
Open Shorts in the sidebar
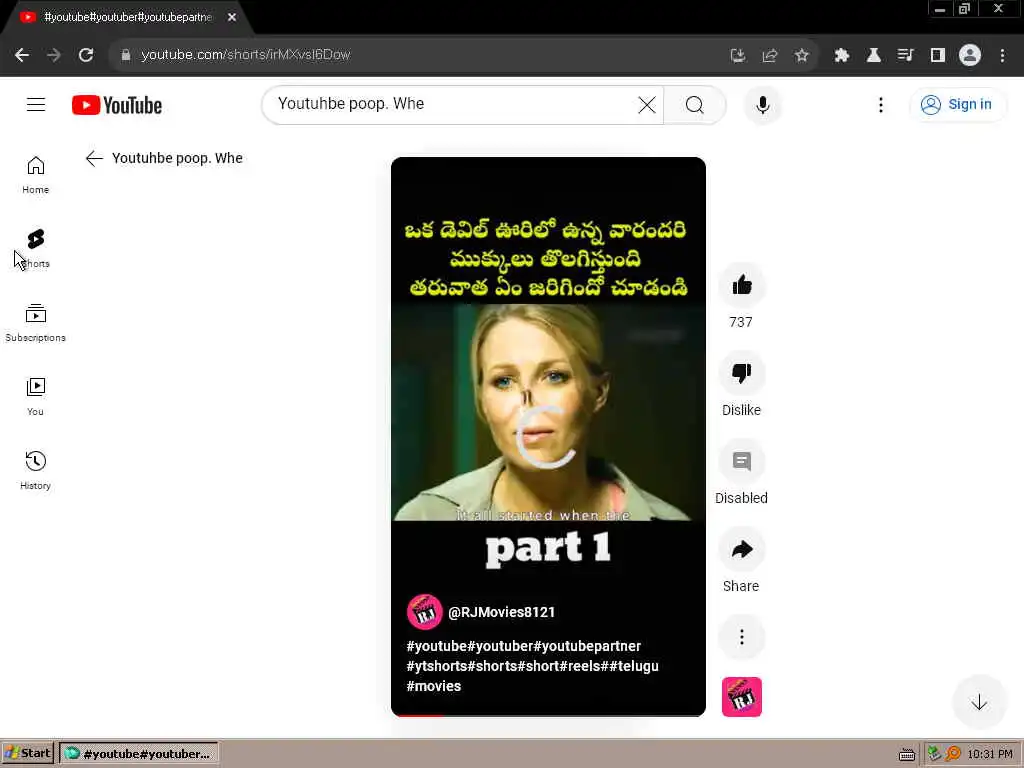click(x=35, y=249)
